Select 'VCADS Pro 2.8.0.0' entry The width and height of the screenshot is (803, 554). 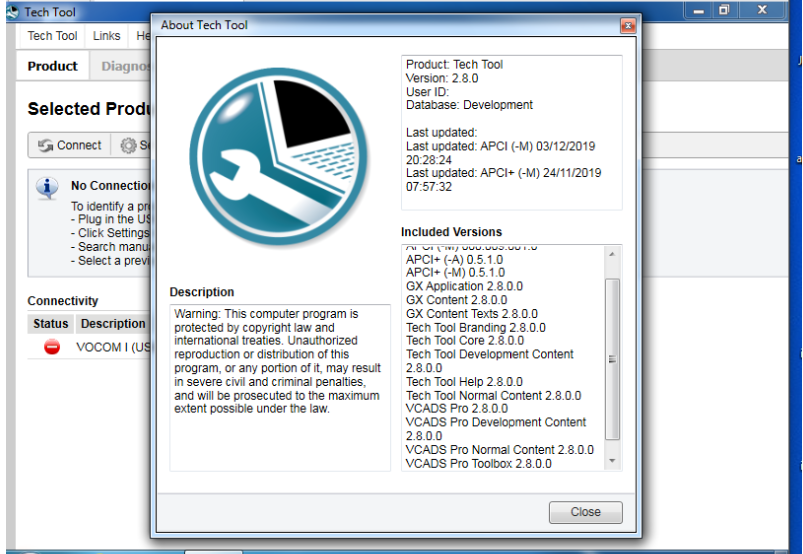pos(457,409)
